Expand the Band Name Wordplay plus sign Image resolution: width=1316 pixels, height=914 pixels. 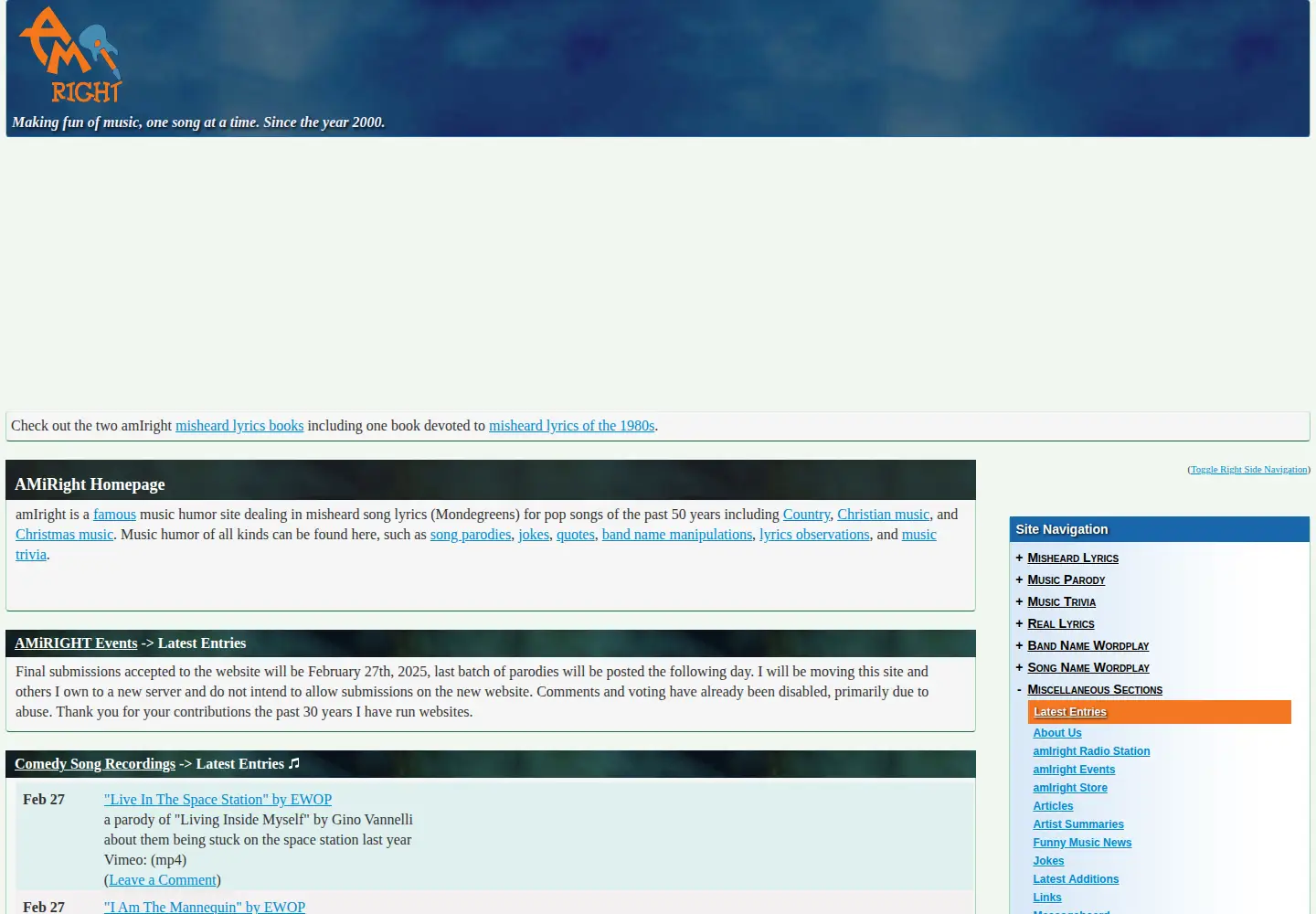click(x=1019, y=645)
